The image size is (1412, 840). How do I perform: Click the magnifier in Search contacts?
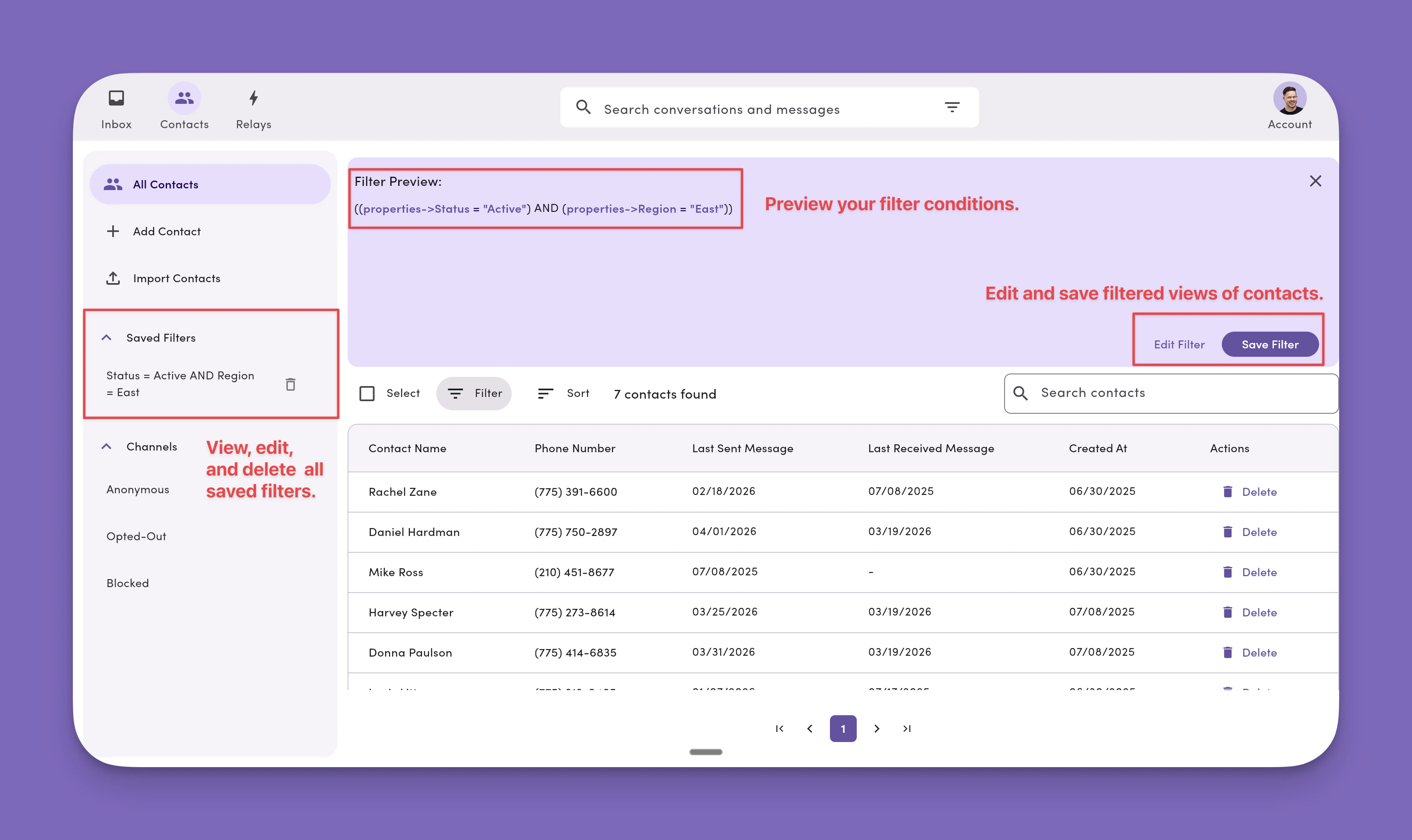click(x=1020, y=393)
